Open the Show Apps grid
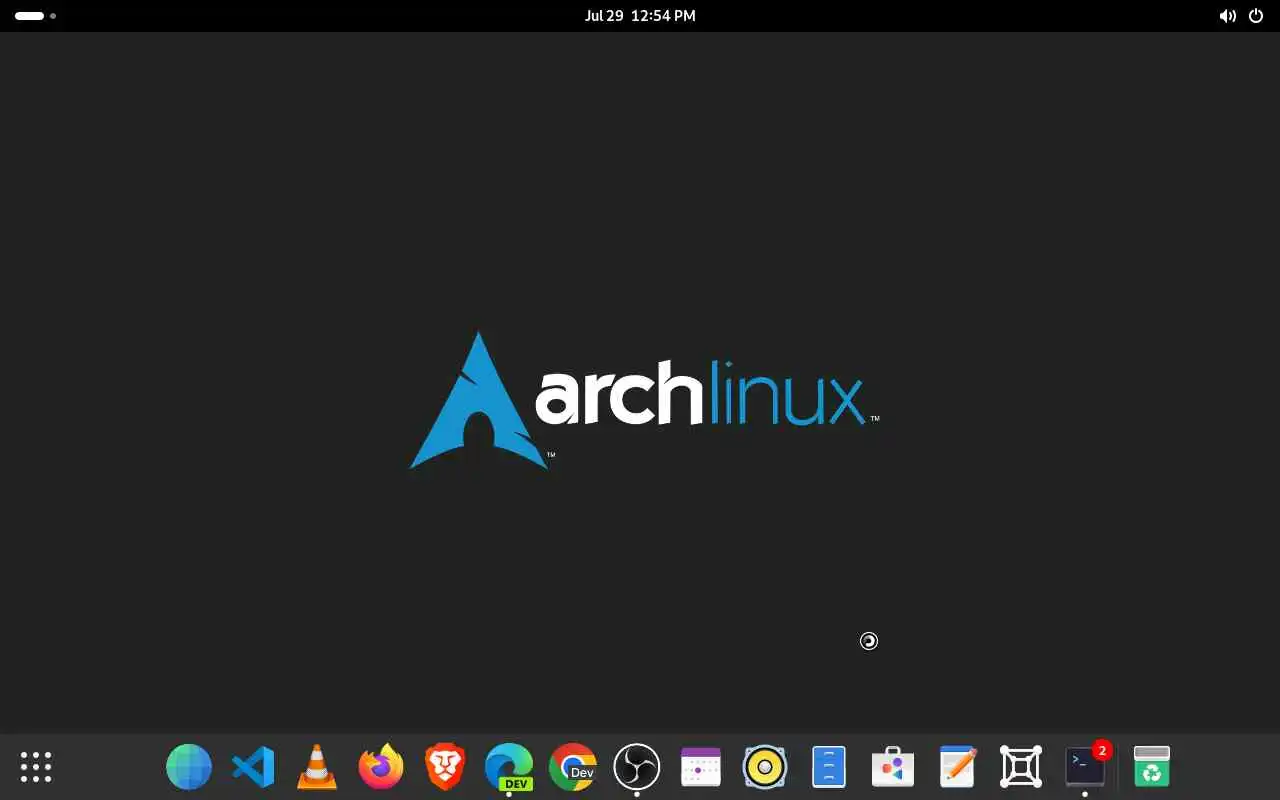This screenshot has width=1280, height=800. (x=36, y=767)
